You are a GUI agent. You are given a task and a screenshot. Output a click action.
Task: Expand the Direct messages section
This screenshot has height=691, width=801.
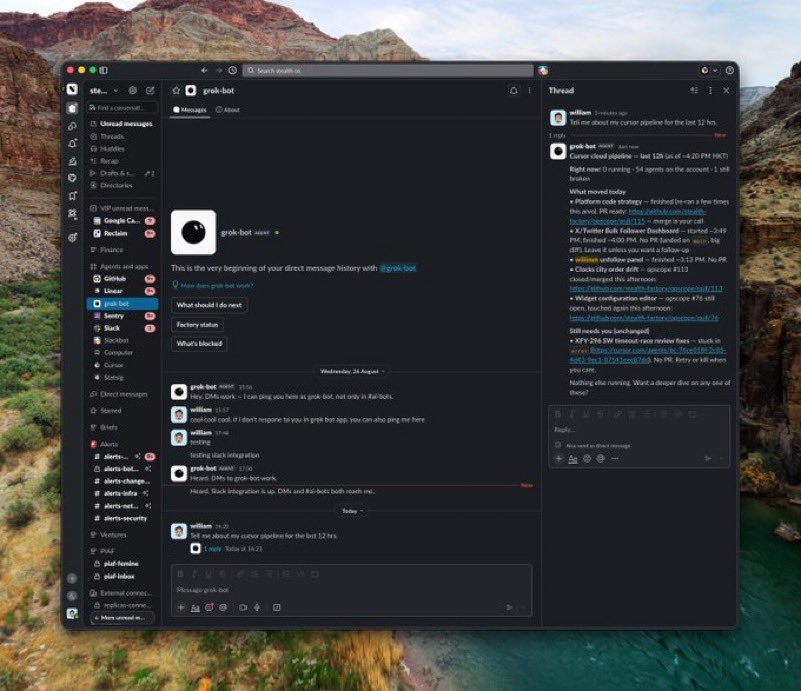(x=122, y=394)
